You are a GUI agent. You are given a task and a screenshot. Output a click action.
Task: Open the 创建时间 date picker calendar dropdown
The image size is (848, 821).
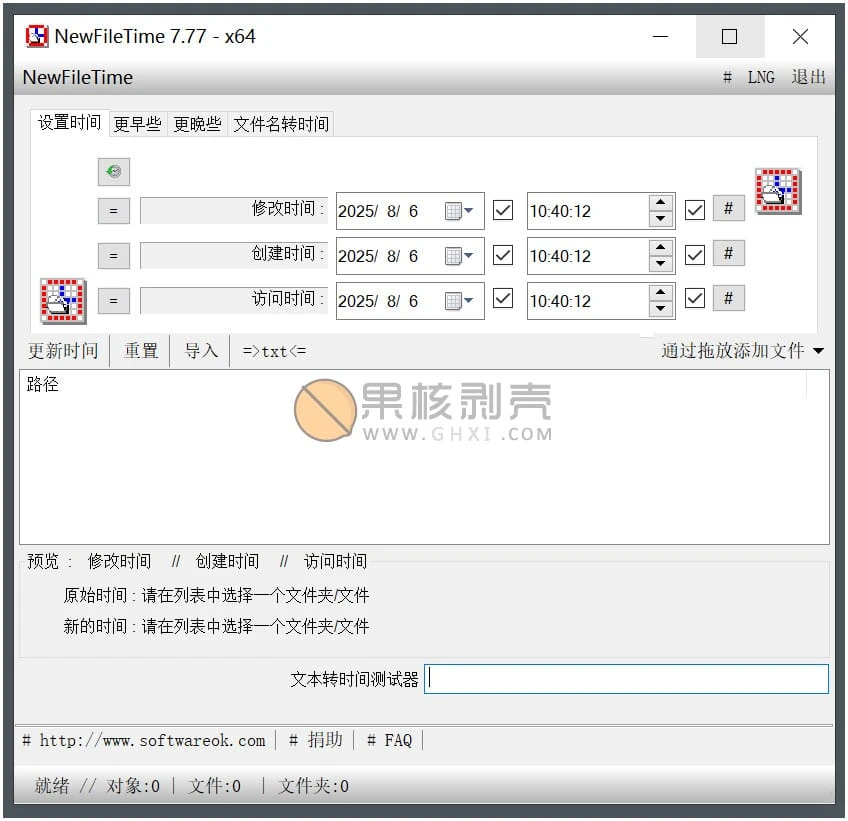click(x=459, y=256)
